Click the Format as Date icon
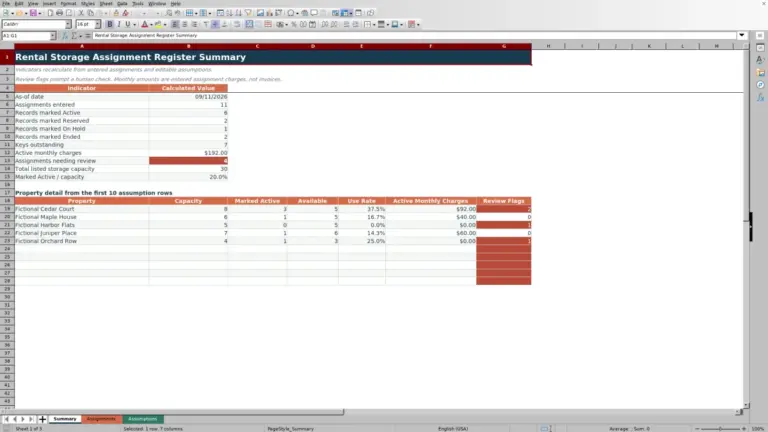 [x=312, y=24]
